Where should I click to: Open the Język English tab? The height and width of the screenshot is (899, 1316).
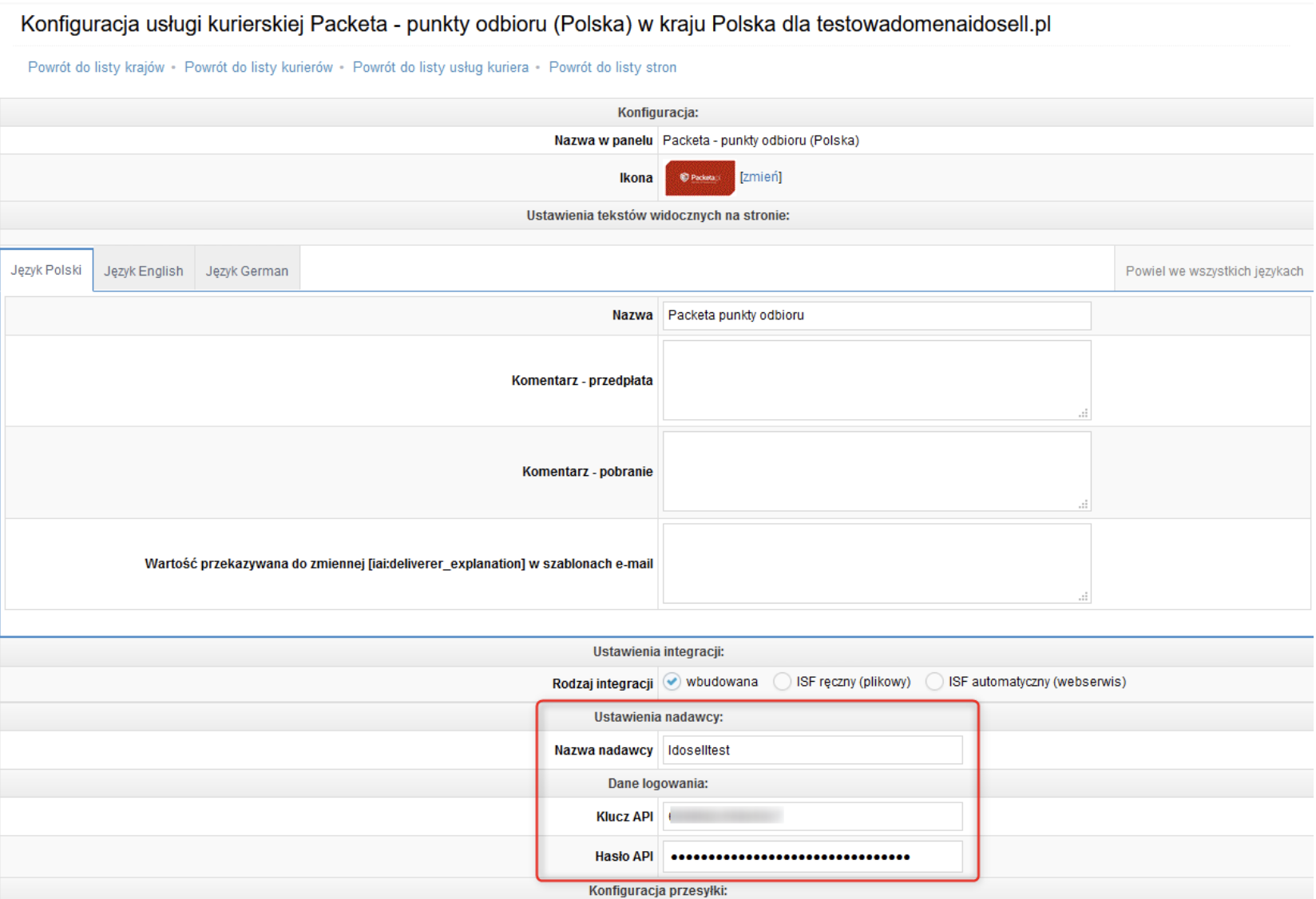[x=144, y=271]
